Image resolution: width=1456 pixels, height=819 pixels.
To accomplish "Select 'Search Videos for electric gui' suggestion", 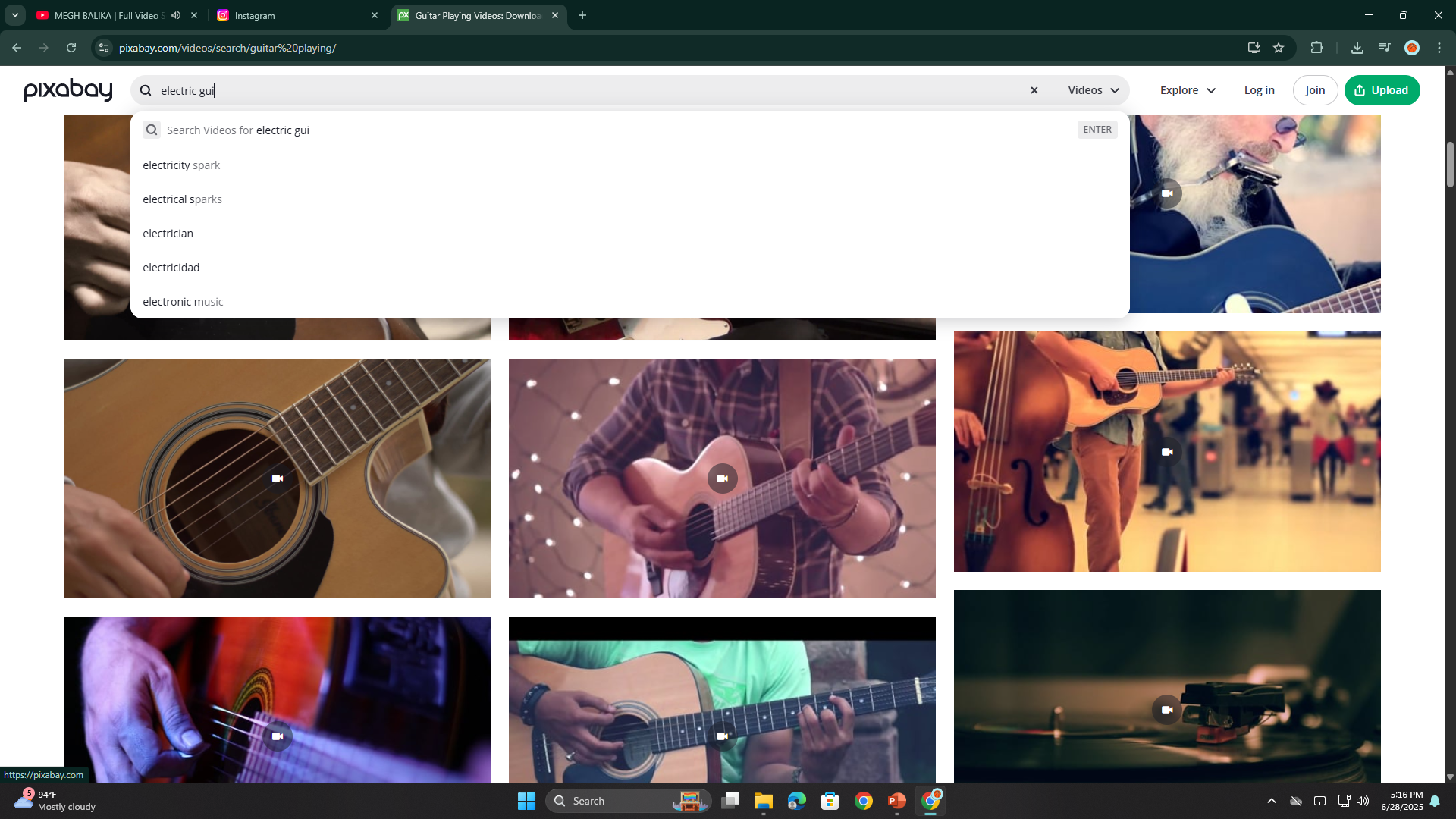I will (629, 130).
